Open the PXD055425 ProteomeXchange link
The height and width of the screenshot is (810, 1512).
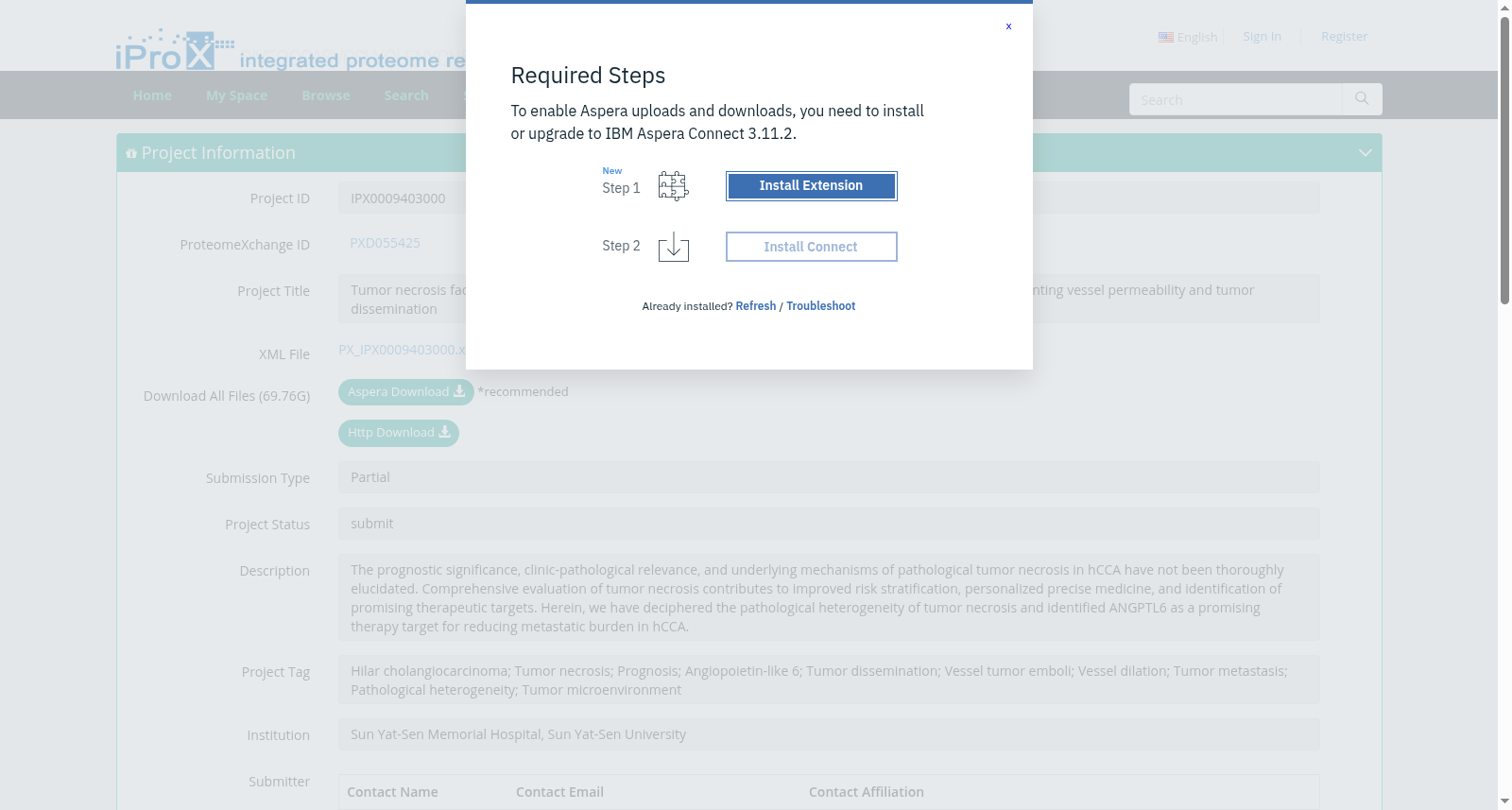pyautogui.click(x=385, y=243)
